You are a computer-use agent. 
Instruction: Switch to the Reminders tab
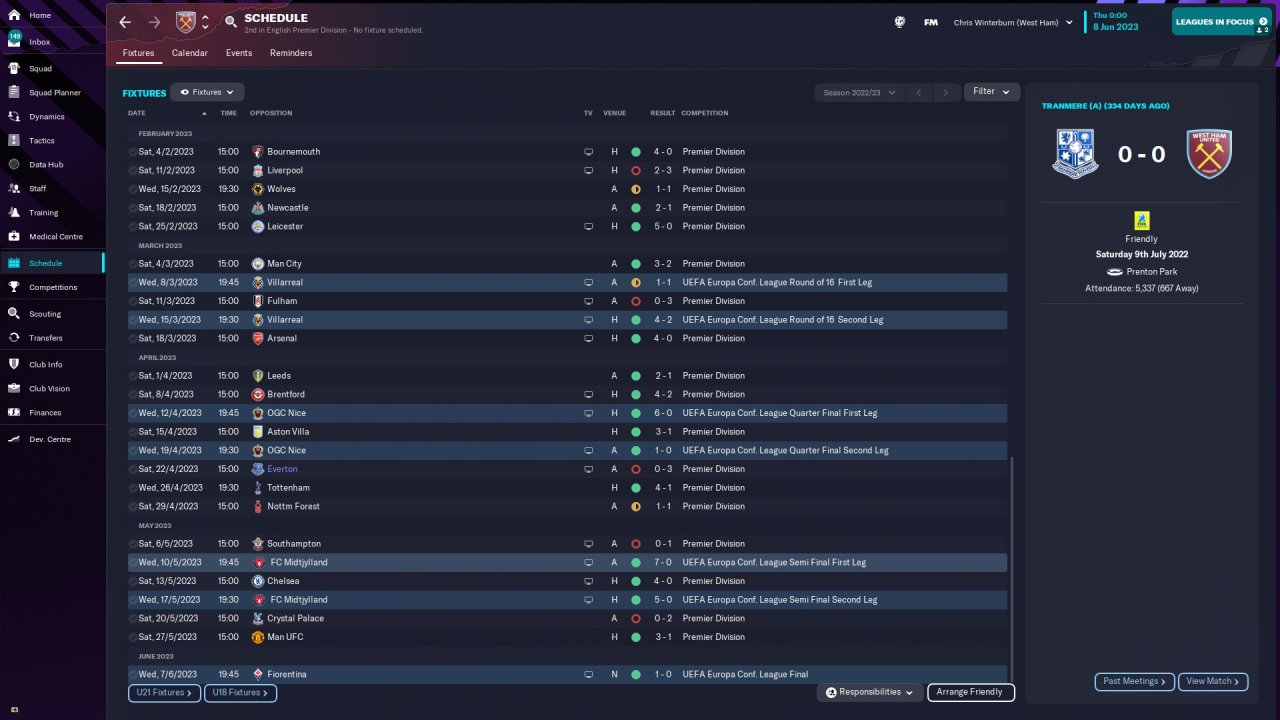pyautogui.click(x=291, y=53)
